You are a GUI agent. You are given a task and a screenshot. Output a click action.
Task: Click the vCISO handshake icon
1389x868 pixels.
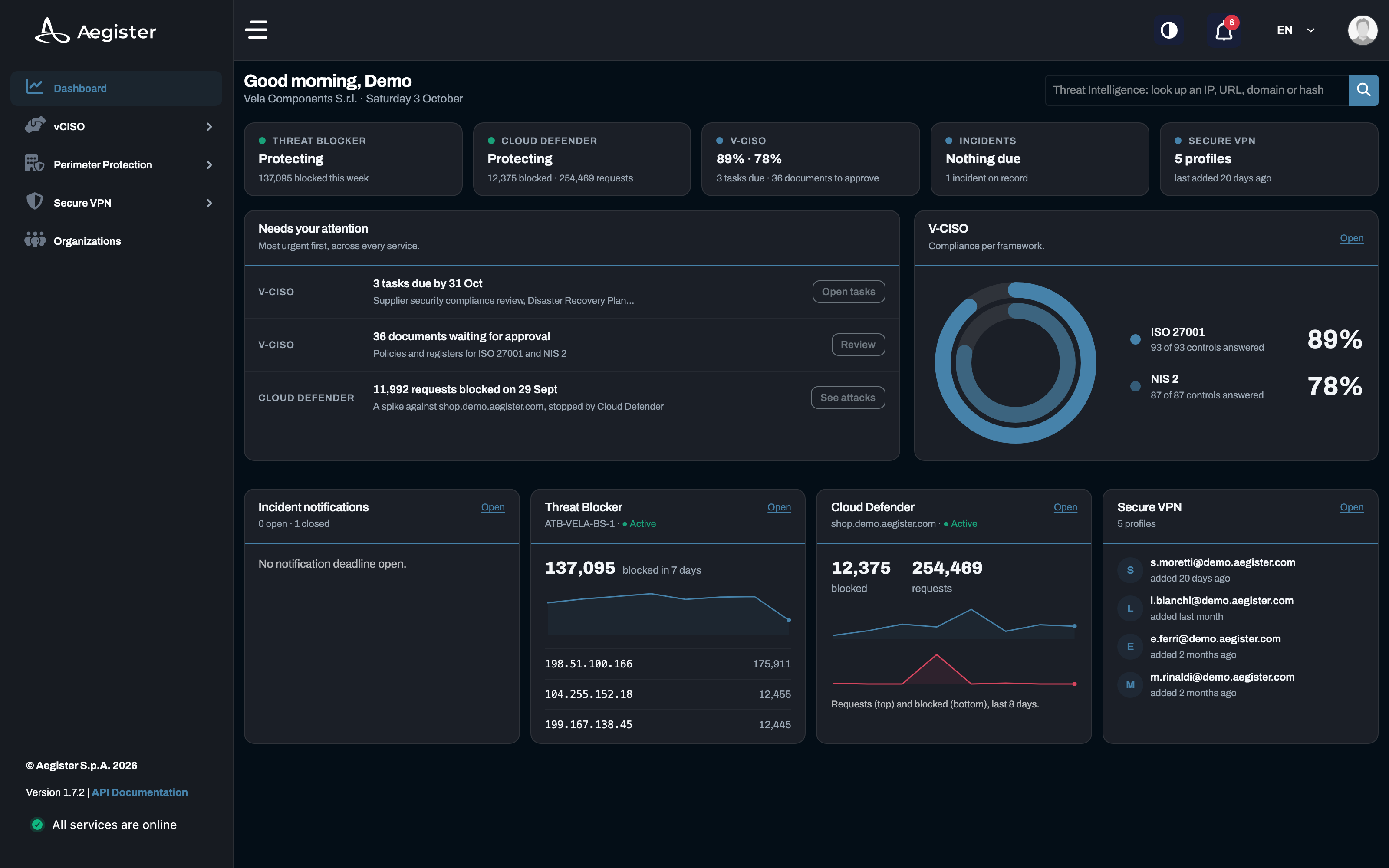pos(34,125)
